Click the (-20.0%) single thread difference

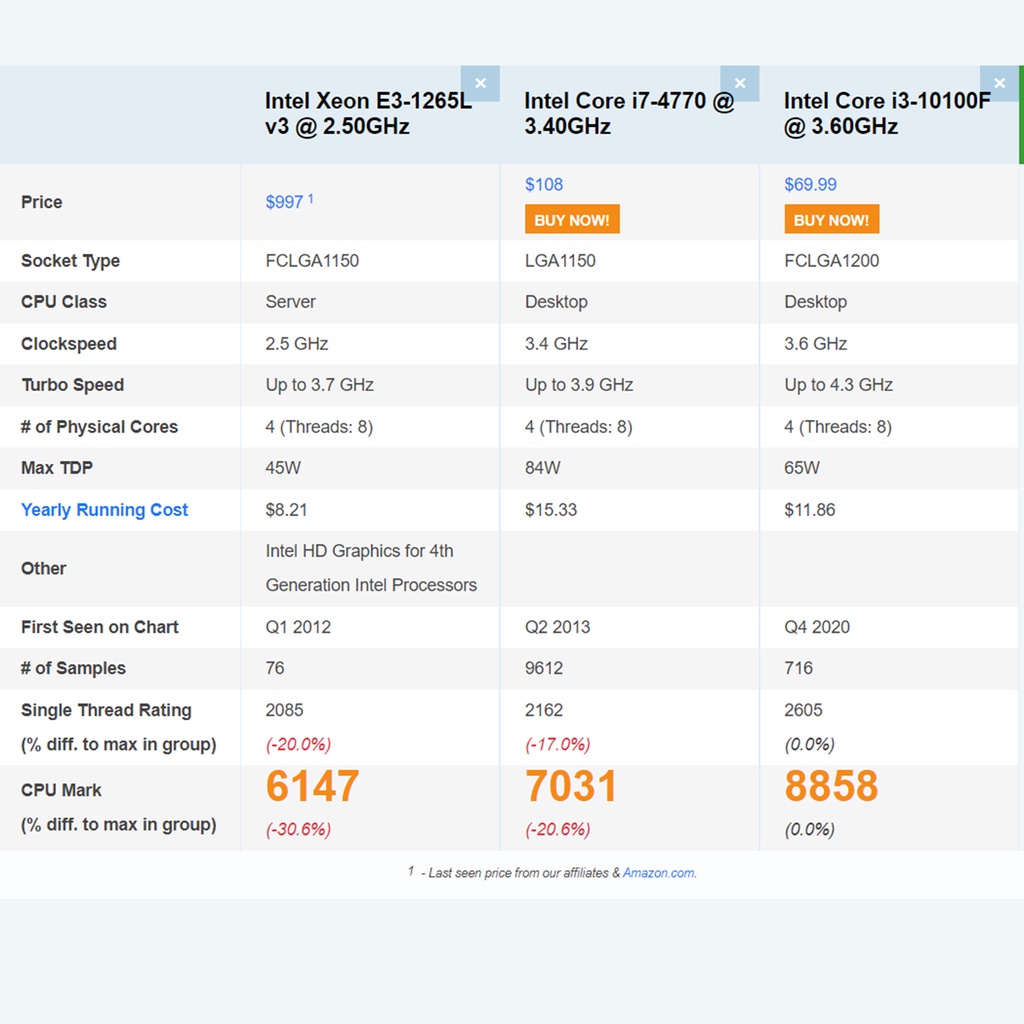click(298, 744)
